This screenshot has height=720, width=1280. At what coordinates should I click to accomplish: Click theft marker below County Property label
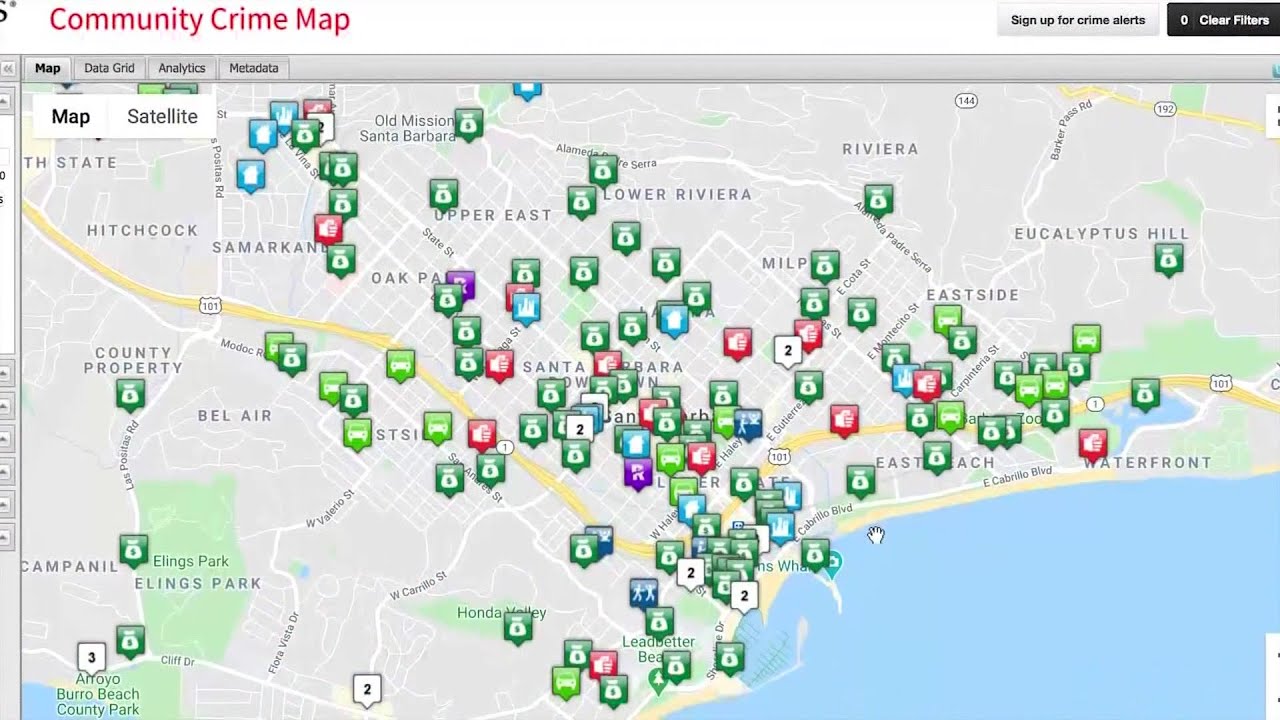point(130,395)
